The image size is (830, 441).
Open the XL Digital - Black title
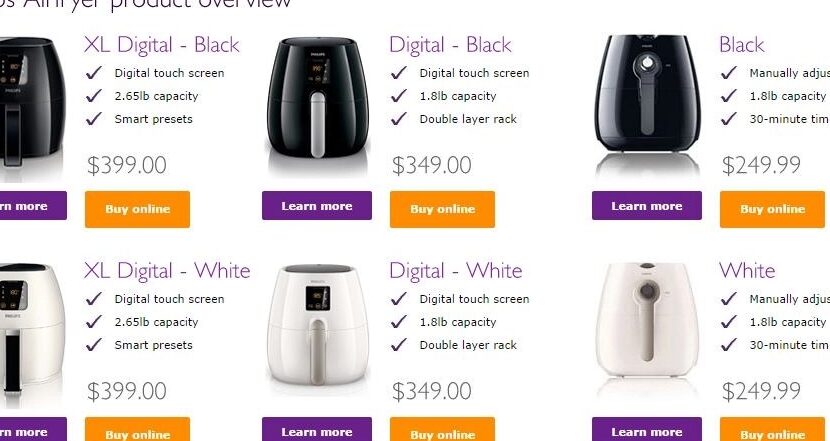161,44
